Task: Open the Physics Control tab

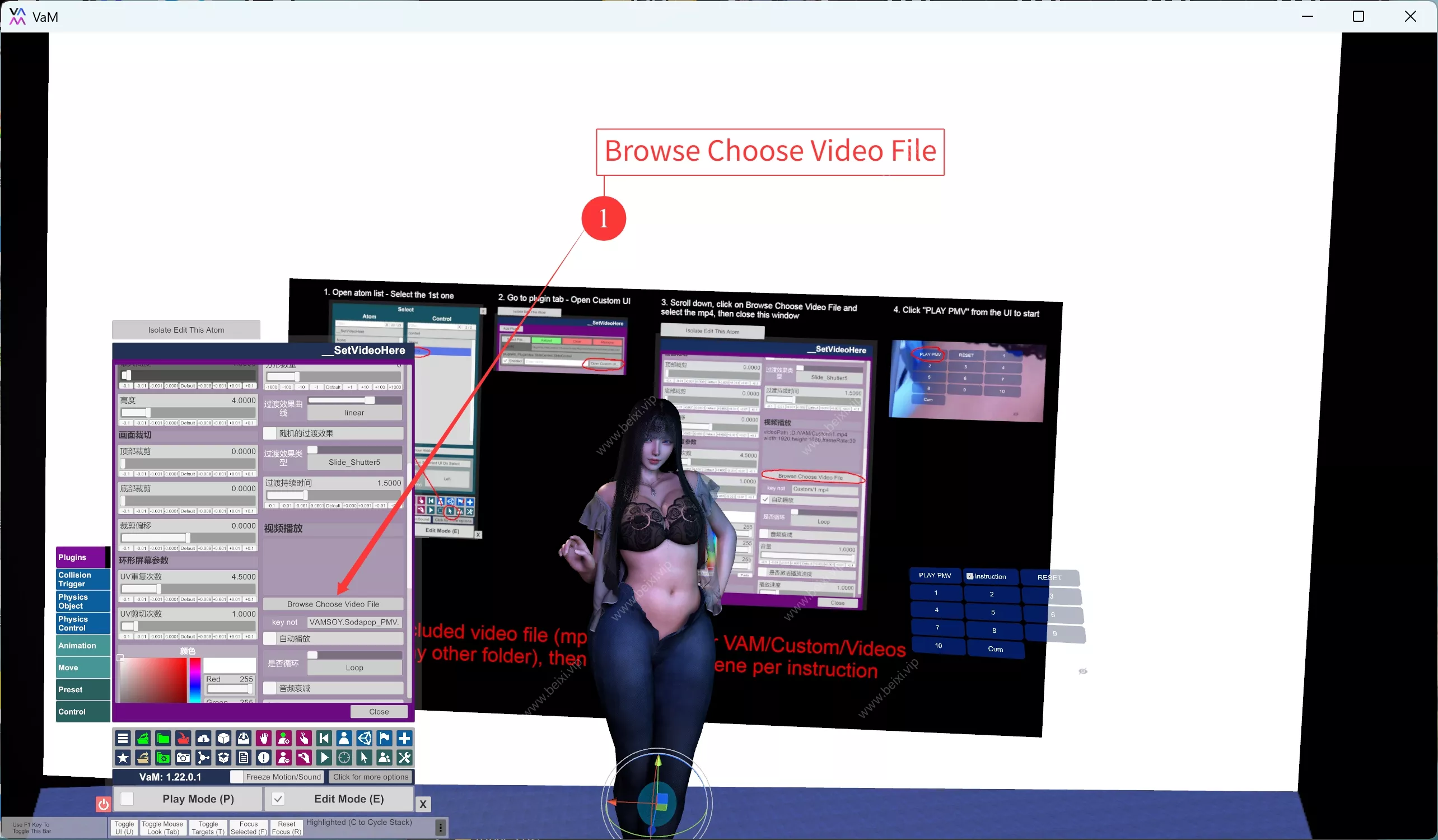Action: click(x=83, y=623)
